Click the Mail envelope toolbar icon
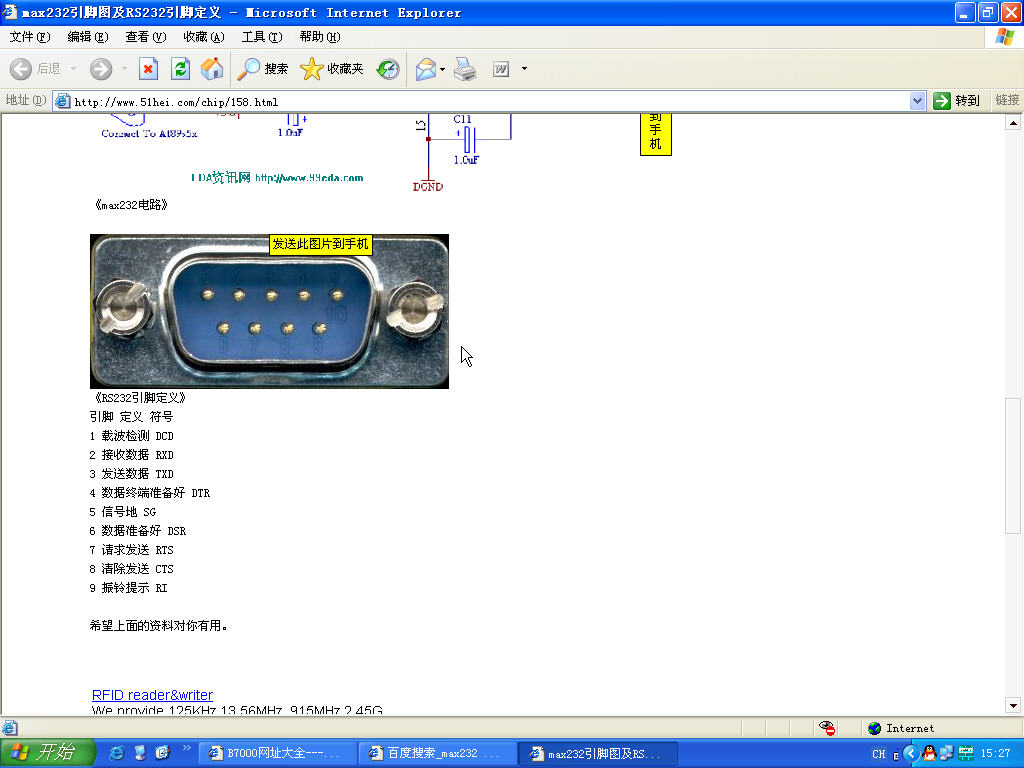 426,69
